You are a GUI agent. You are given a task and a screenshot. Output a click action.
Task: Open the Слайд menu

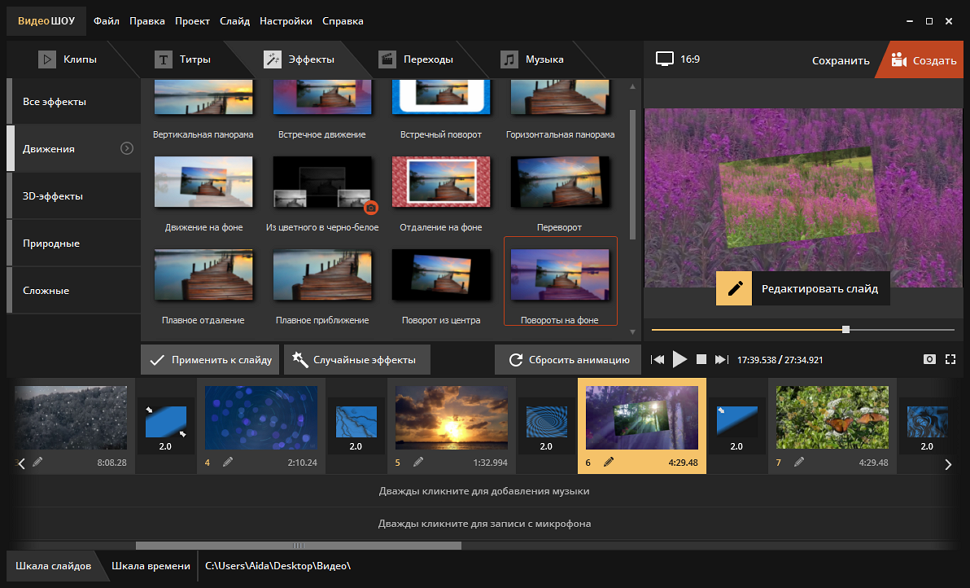(x=233, y=21)
